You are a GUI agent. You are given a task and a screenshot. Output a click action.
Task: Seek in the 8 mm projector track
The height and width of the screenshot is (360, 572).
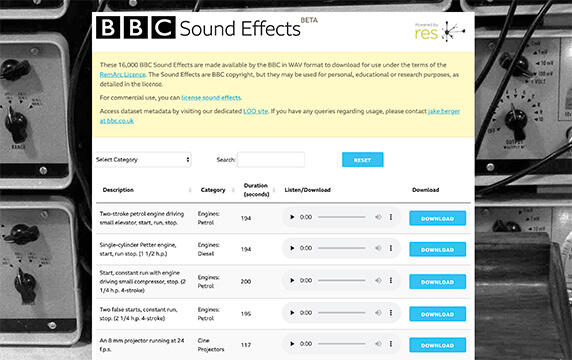click(341, 344)
